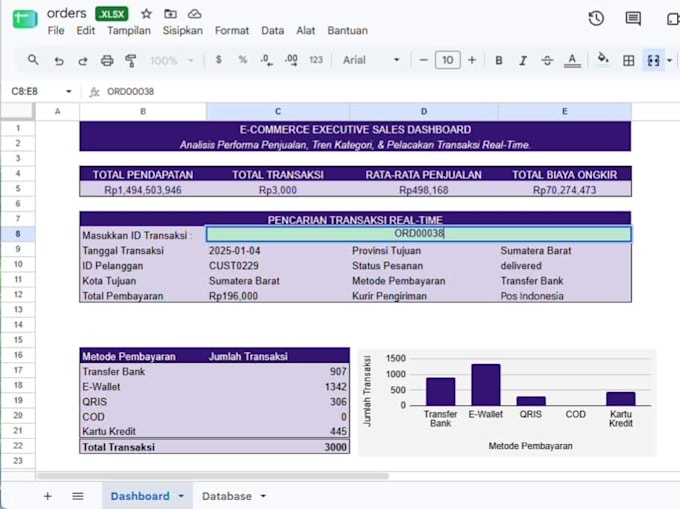Image resolution: width=680 pixels, height=509 pixels.
Task: Undo the last action
Action: pos(59,61)
